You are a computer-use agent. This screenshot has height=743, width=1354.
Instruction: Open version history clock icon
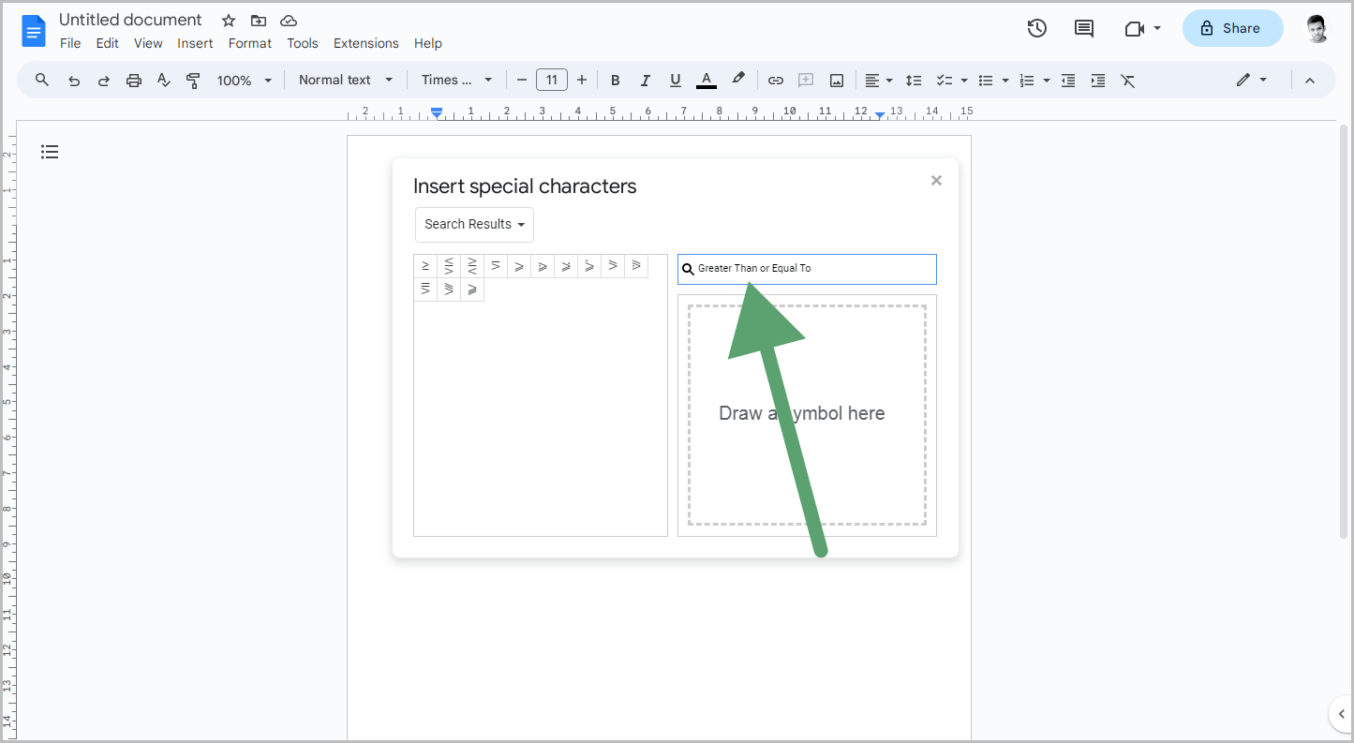click(x=1037, y=29)
